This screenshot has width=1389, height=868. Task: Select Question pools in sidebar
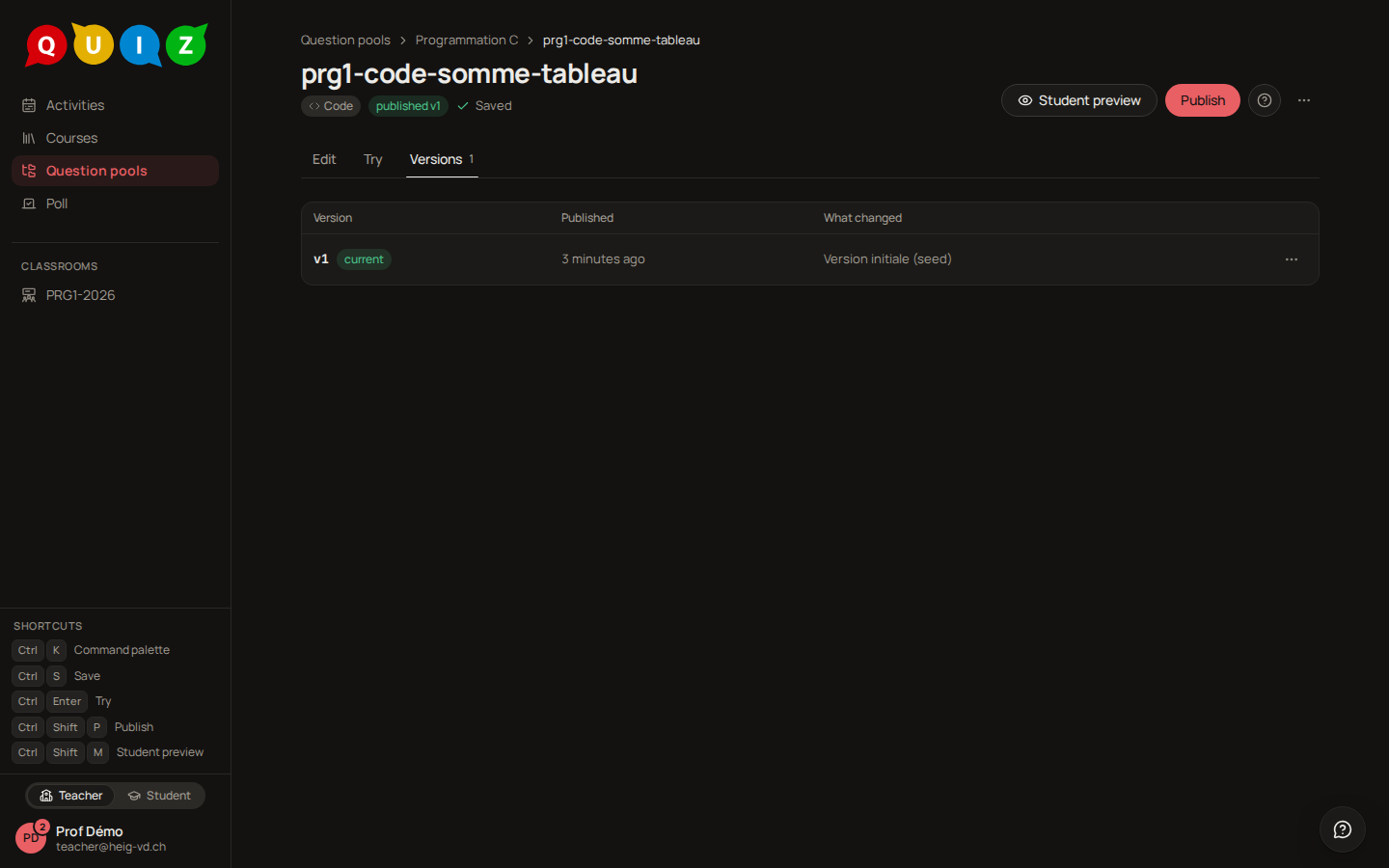[x=115, y=171]
